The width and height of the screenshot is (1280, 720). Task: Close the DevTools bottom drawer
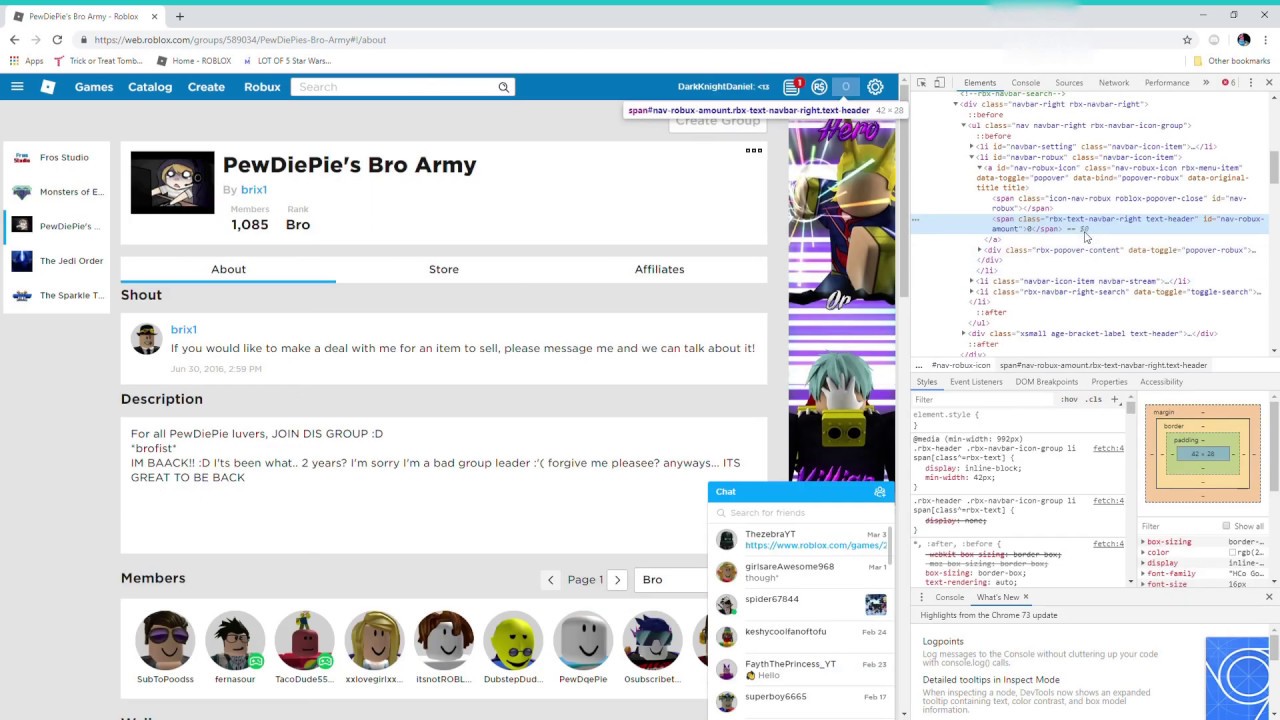click(x=1269, y=597)
